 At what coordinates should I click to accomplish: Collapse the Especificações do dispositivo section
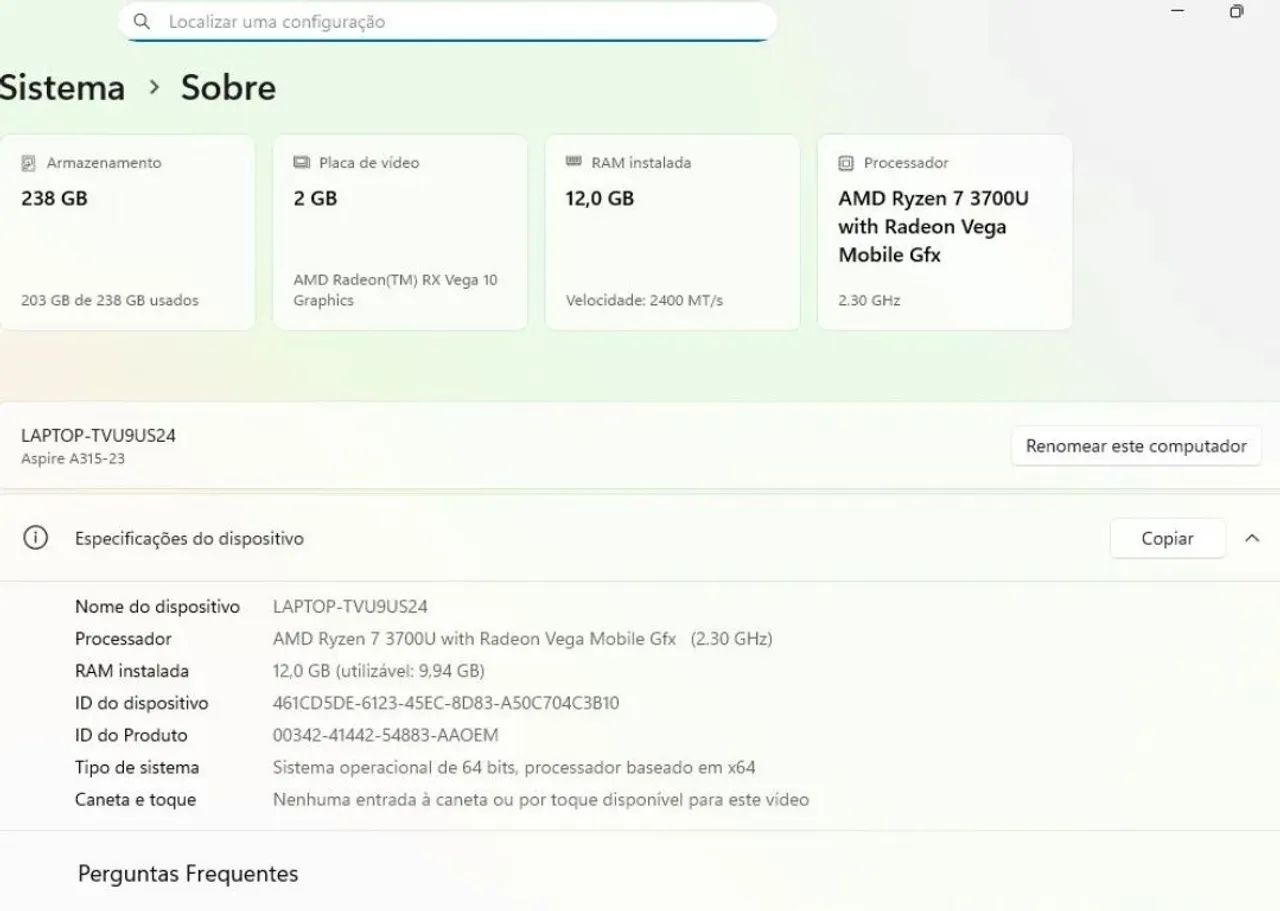click(1252, 538)
